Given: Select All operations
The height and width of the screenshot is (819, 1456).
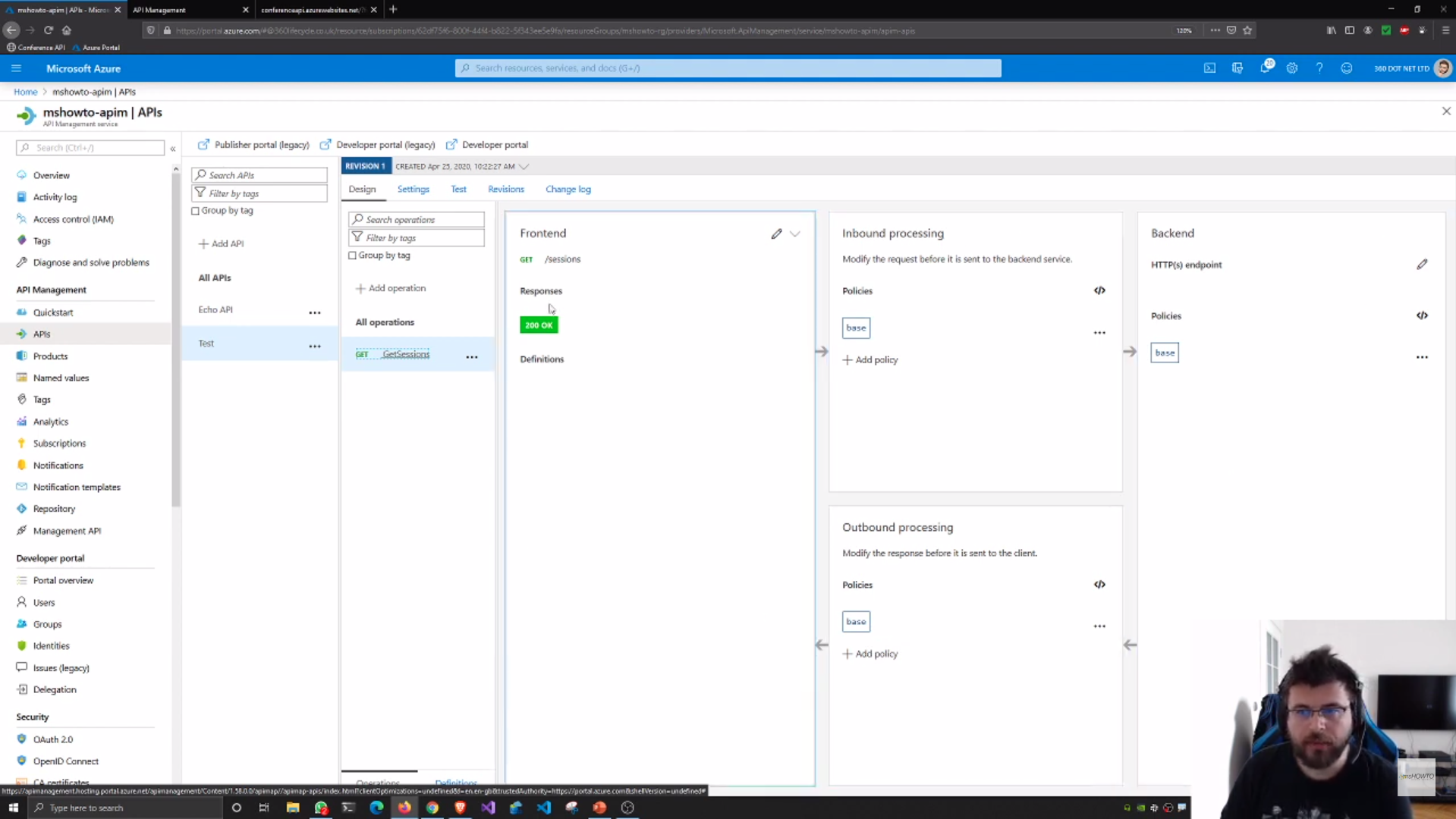Looking at the screenshot, I should coord(385,323).
